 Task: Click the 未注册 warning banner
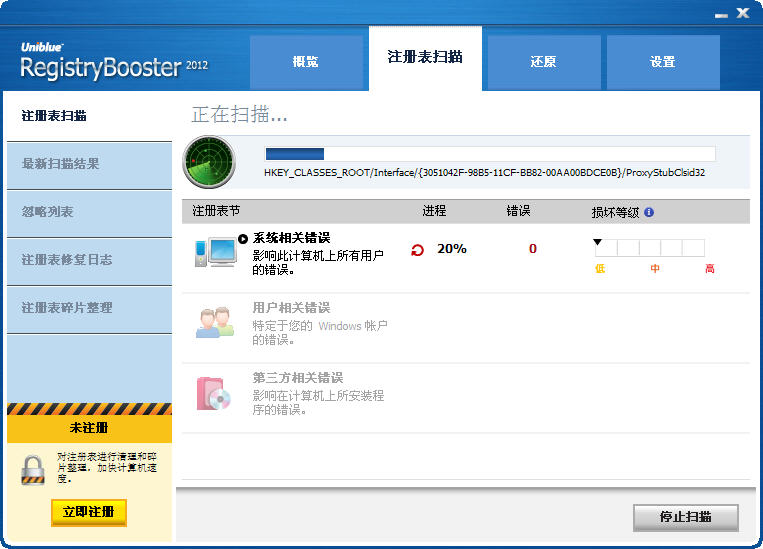(89, 423)
